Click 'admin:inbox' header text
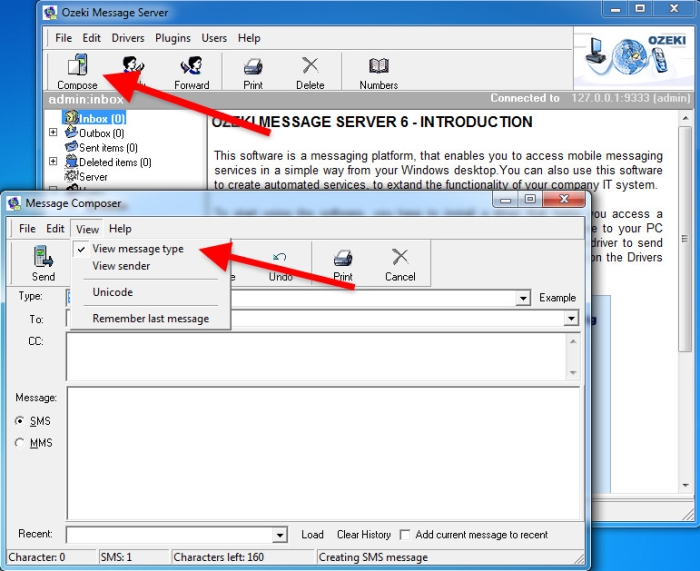The height and width of the screenshot is (571, 700). [x=86, y=99]
